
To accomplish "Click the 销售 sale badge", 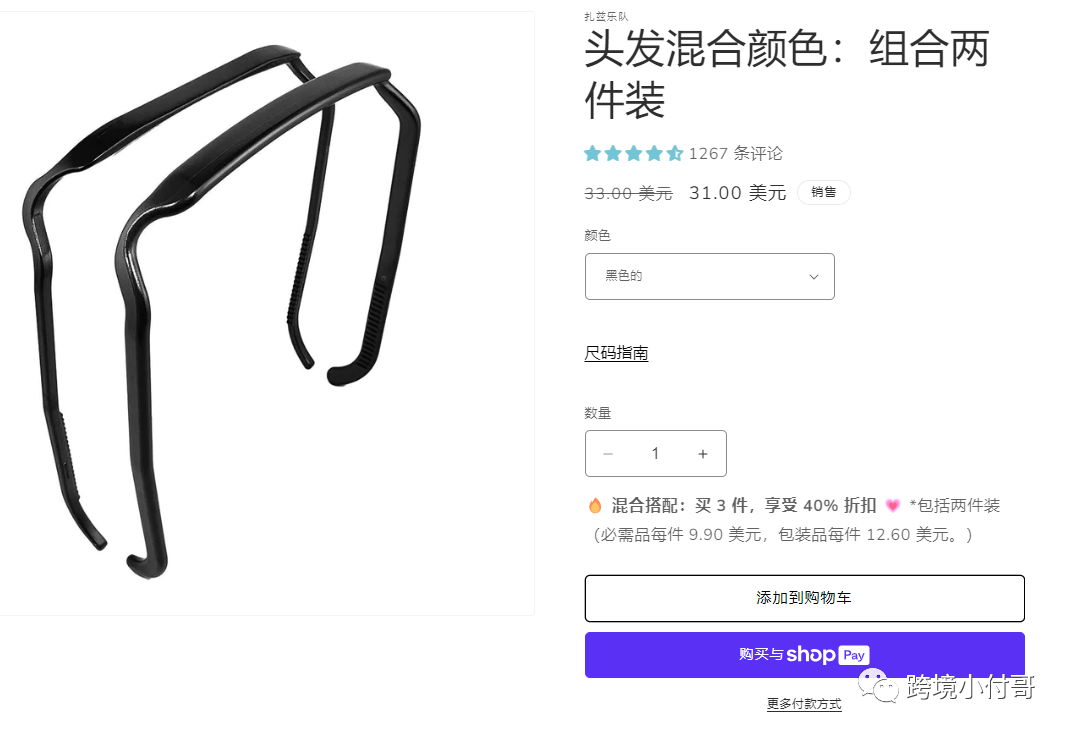I will [x=824, y=192].
